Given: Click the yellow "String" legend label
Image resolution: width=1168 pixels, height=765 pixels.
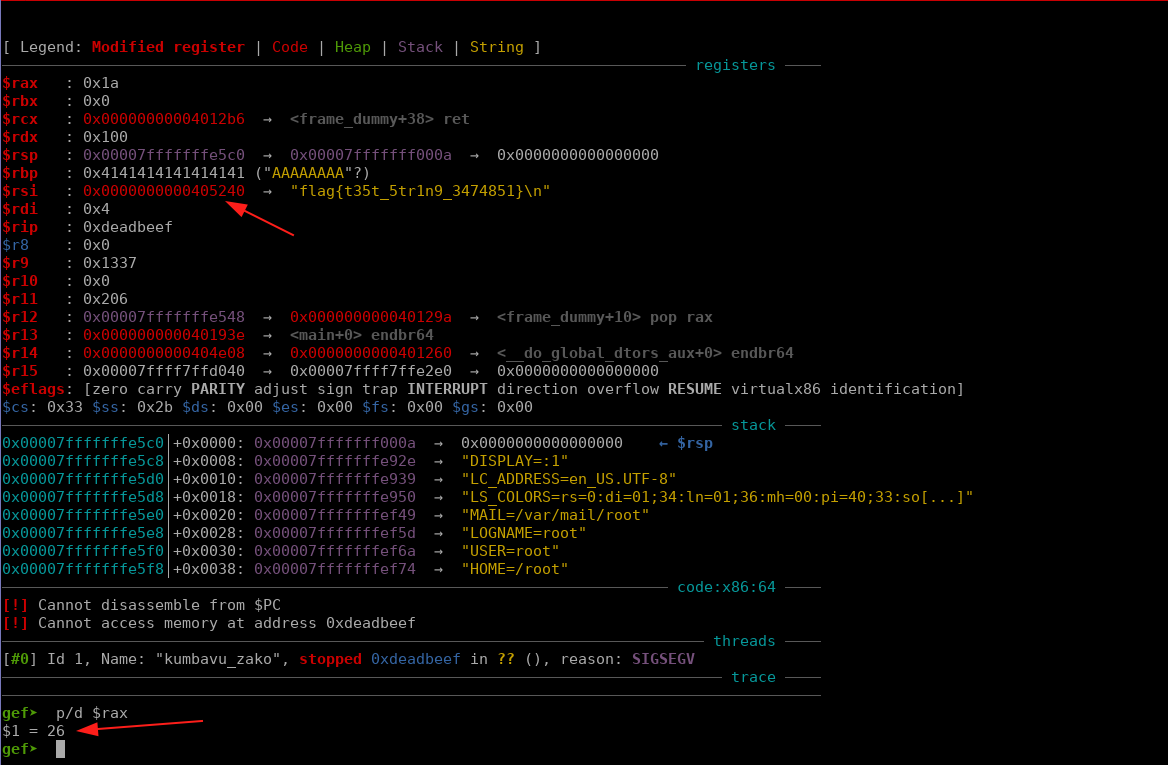Looking at the screenshot, I should [x=496, y=47].
